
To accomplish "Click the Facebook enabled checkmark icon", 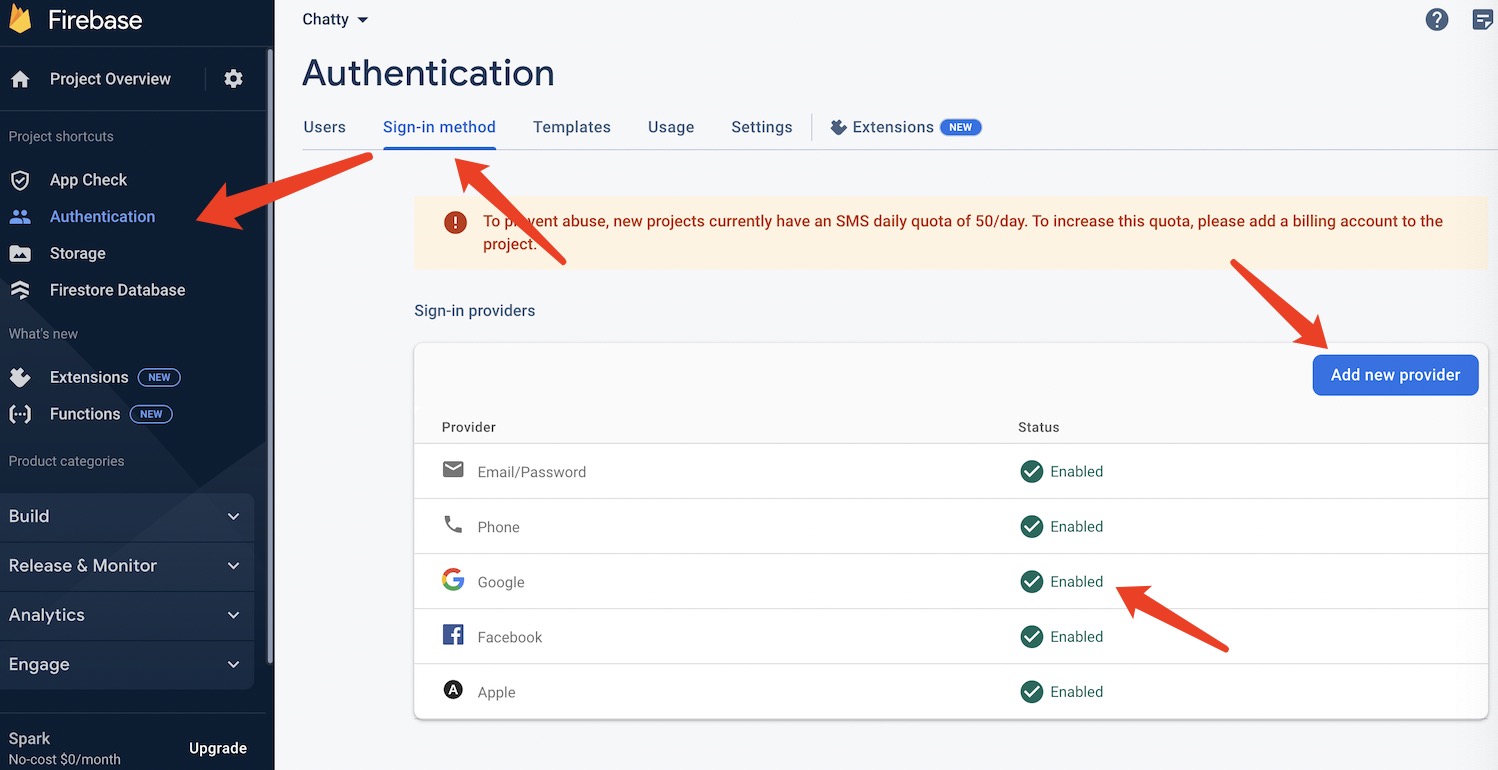I will [x=1031, y=636].
